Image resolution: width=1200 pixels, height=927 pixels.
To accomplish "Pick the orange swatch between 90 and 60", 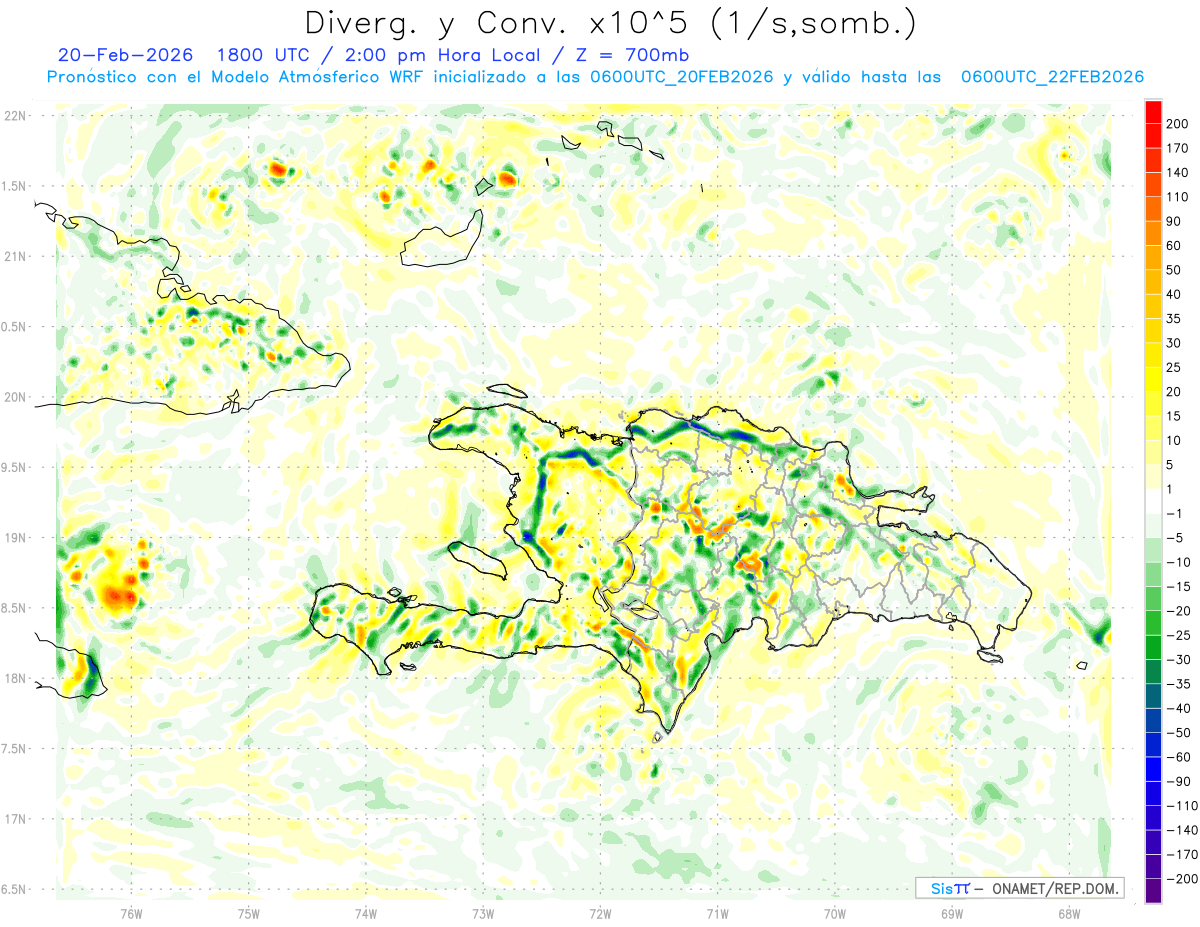I will (x=1153, y=233).
